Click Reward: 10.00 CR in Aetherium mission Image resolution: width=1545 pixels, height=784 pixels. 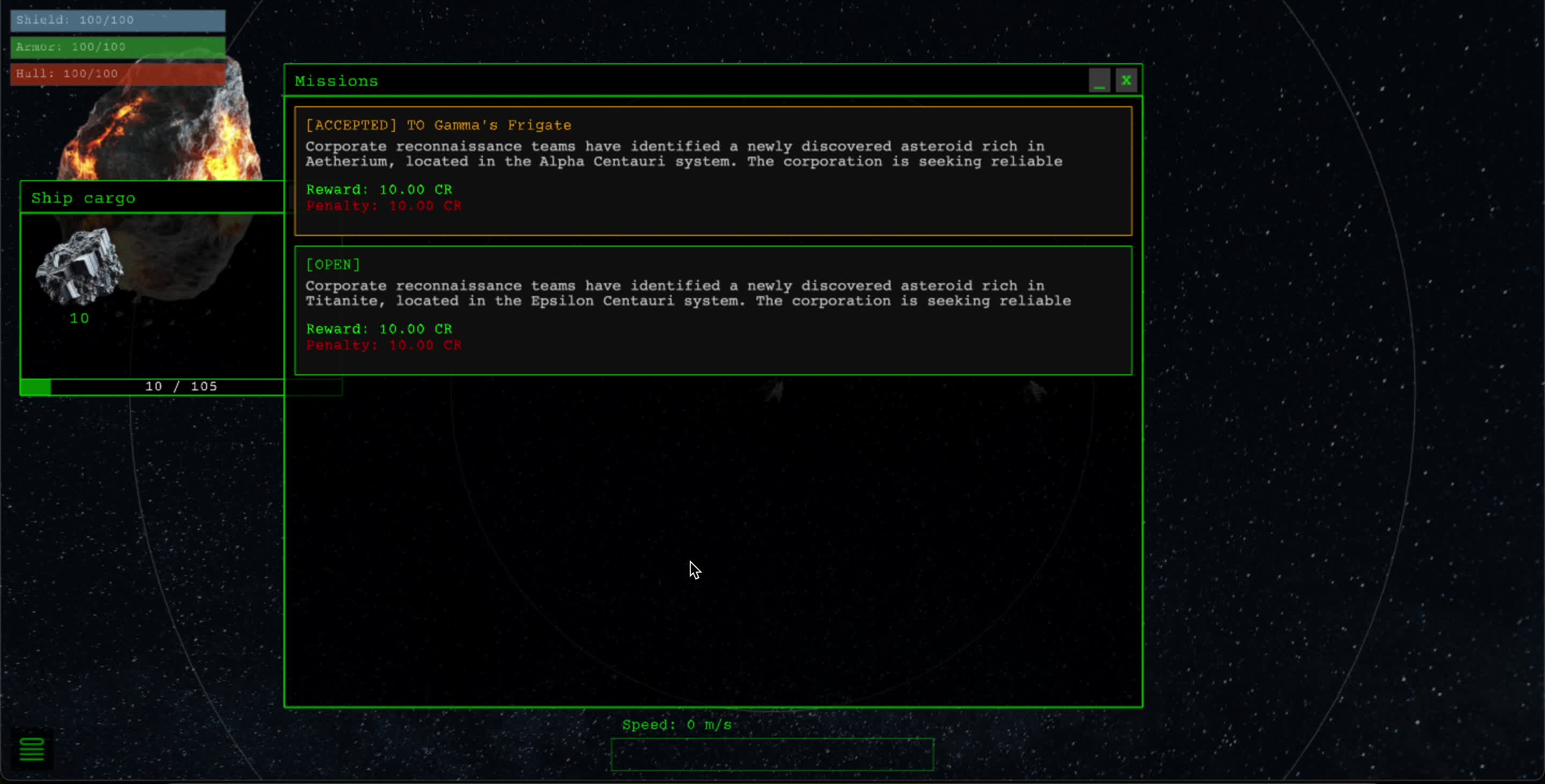(x=379, y=189)
